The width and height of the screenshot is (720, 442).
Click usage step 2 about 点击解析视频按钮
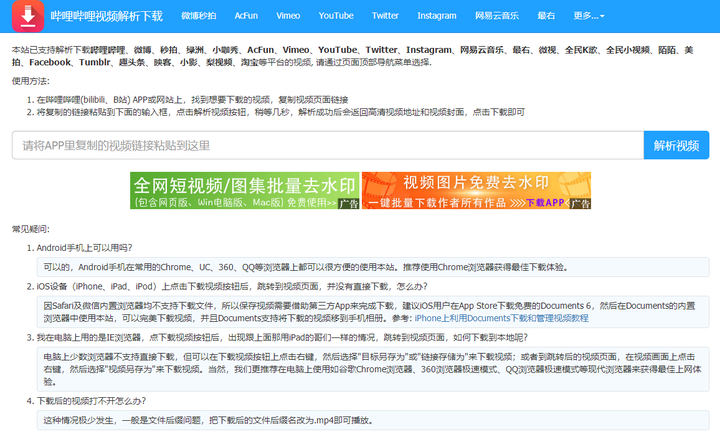click(x=281, y=112)
